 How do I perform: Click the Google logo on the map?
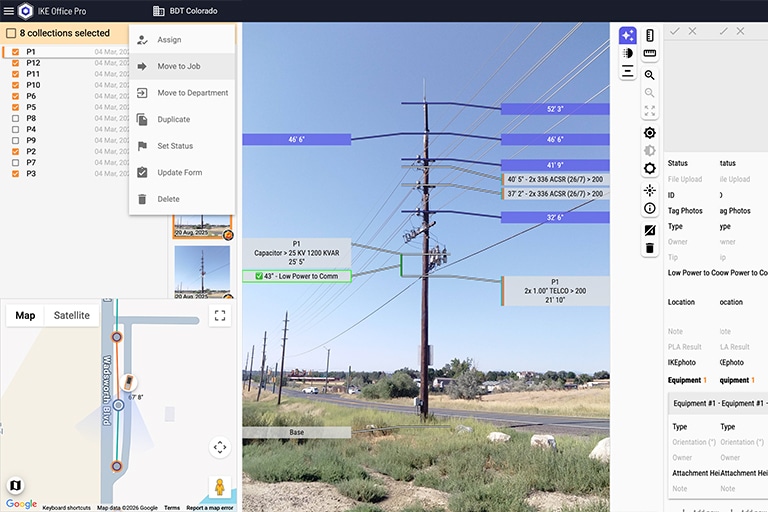tap(22, 504)
